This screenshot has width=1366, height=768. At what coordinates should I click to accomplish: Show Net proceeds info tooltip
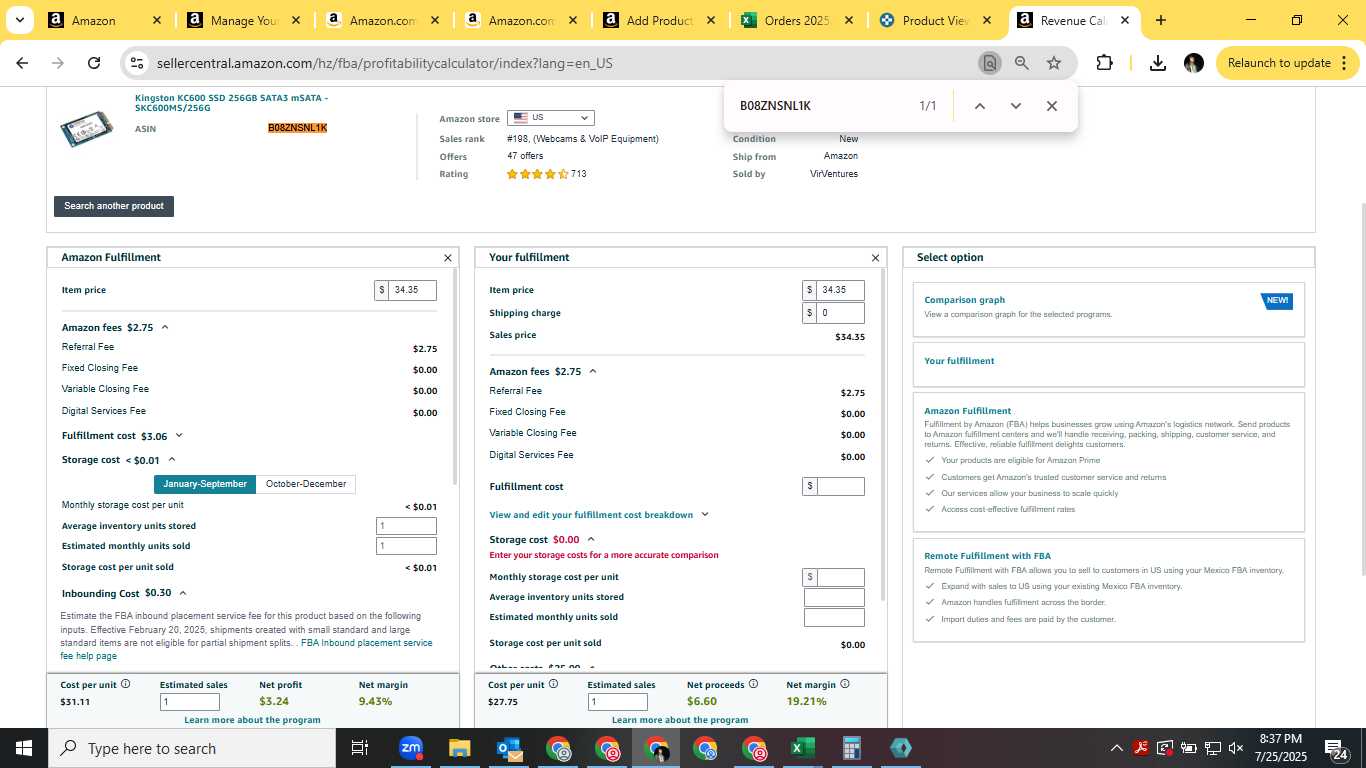(x=753, y=684)
